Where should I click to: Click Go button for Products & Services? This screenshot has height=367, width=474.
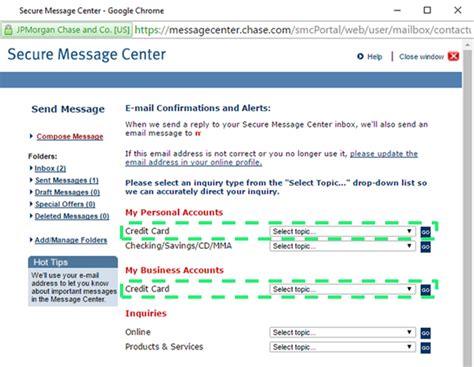[x=425, y=348]
